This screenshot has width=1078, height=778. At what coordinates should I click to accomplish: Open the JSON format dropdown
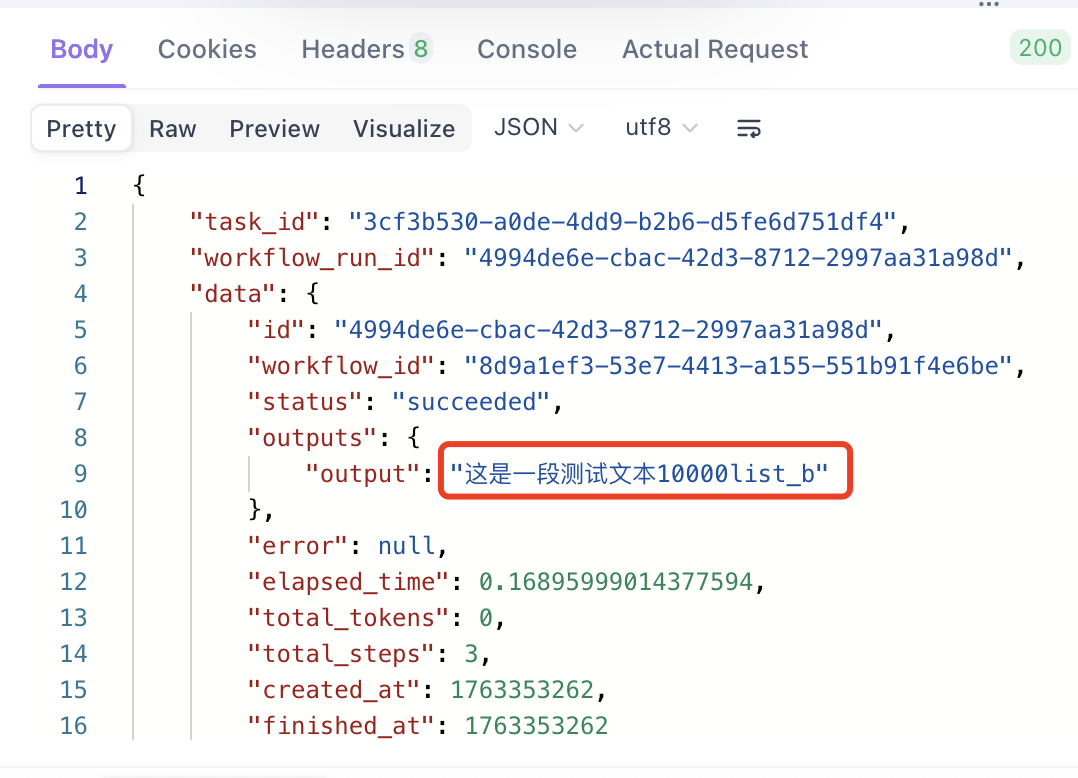[538, 128]
